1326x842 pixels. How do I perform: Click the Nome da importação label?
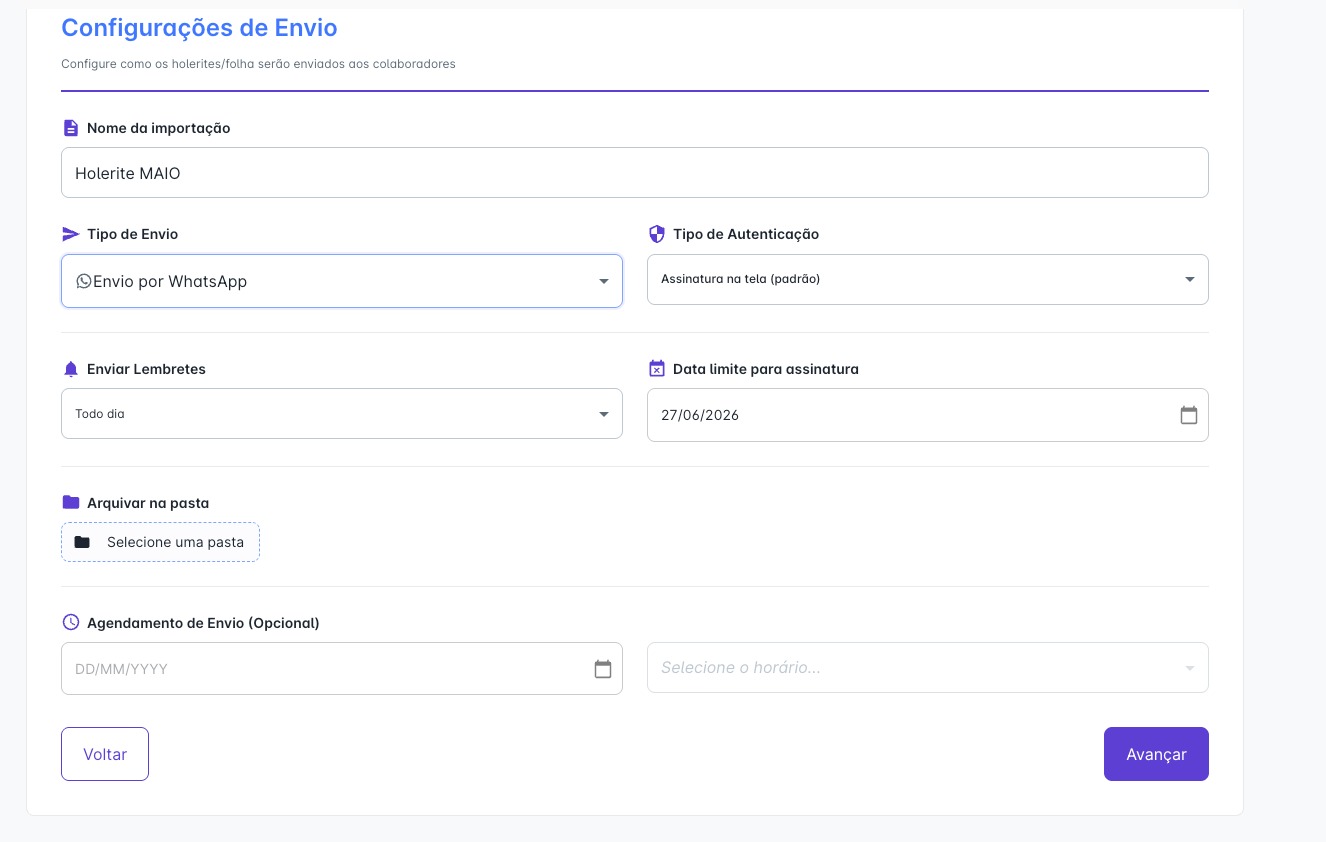click(x=159, y=128)
